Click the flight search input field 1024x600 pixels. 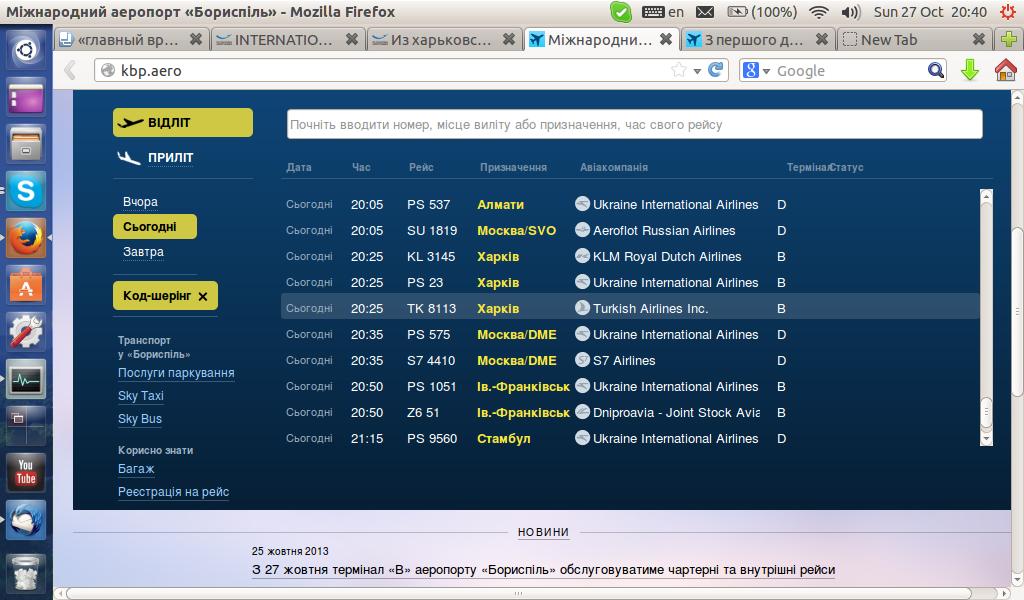point(634,125)
